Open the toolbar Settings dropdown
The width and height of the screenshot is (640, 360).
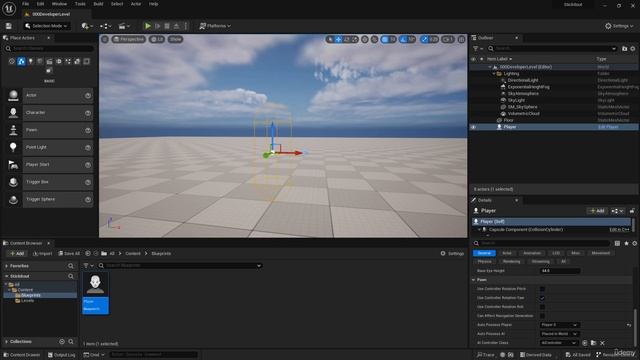619,26
